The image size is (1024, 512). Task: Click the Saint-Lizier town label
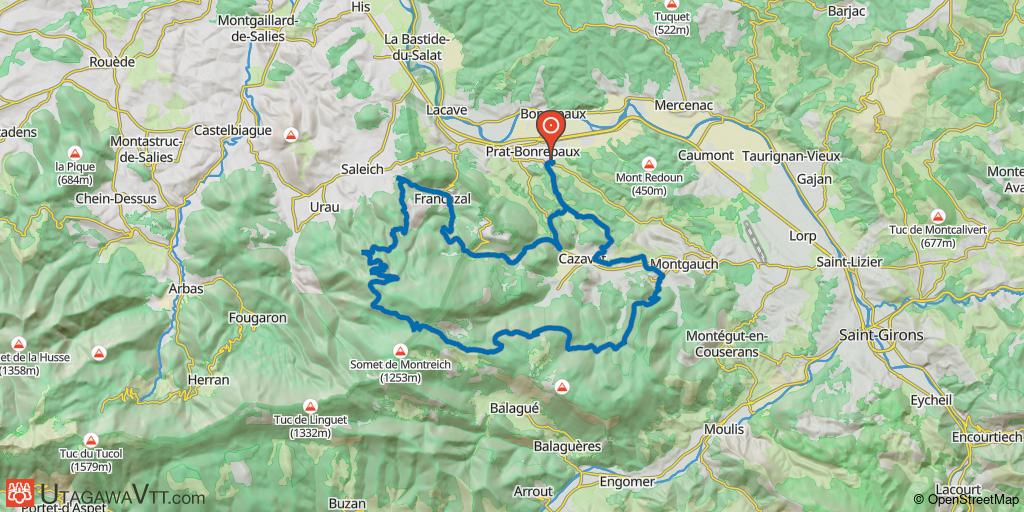849,262
